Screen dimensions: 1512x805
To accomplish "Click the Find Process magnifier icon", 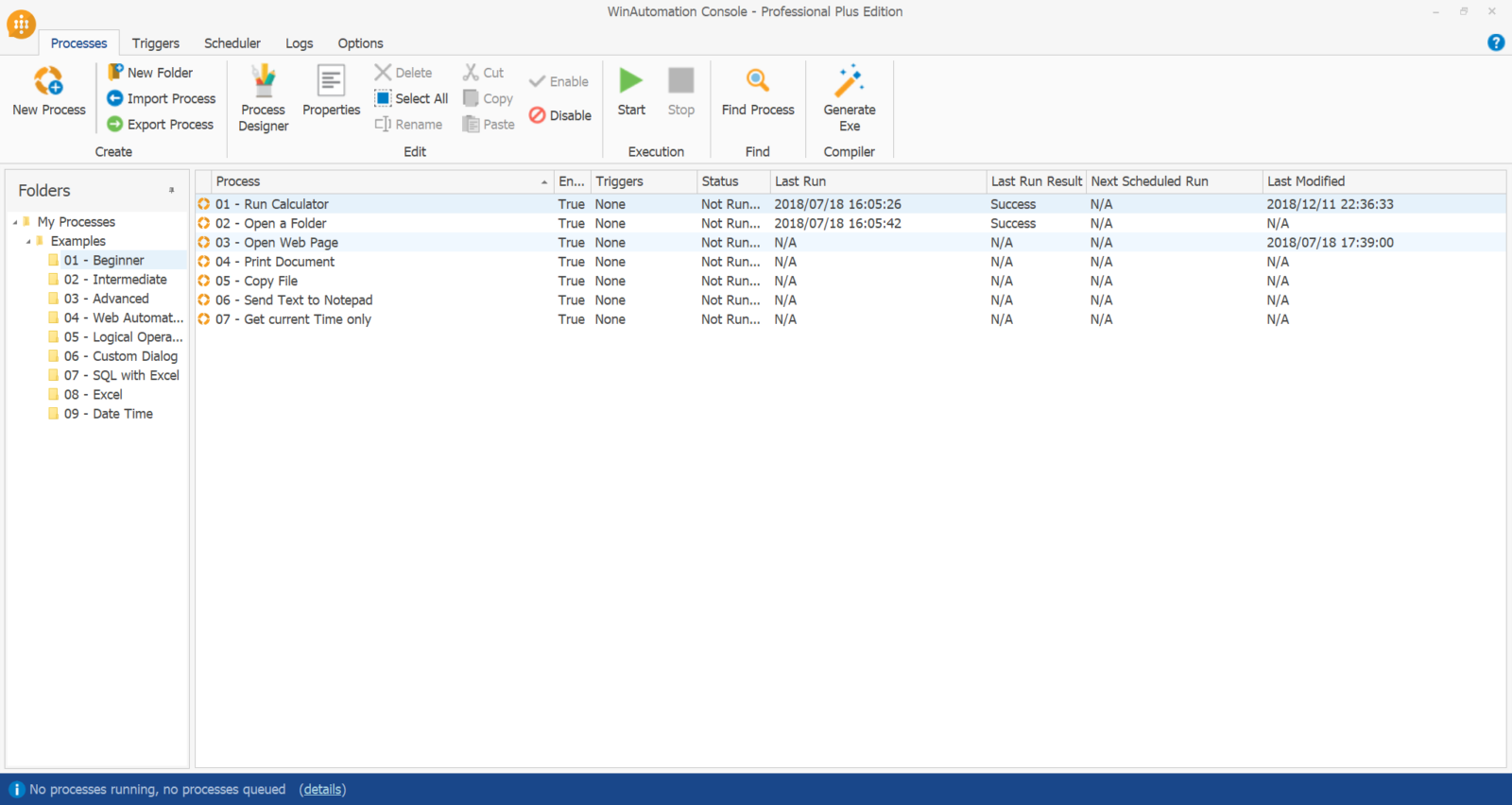I will click(x=757, y=81).
